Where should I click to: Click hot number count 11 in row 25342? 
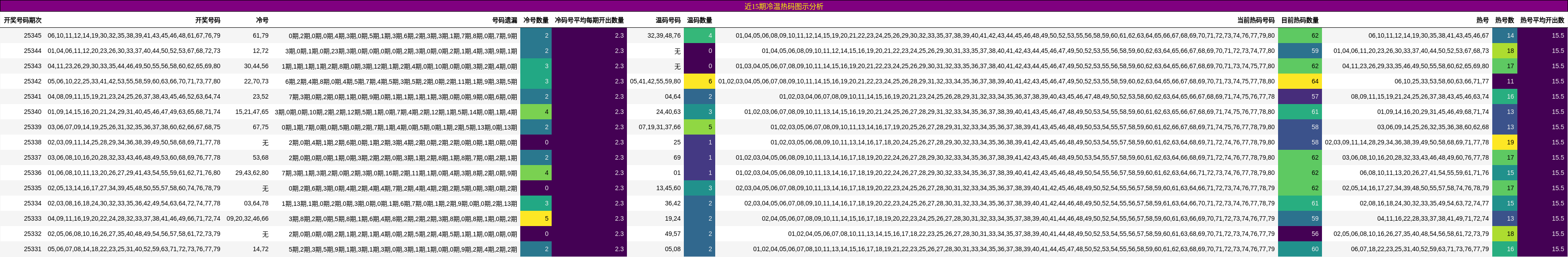(x=1505, y=81)
